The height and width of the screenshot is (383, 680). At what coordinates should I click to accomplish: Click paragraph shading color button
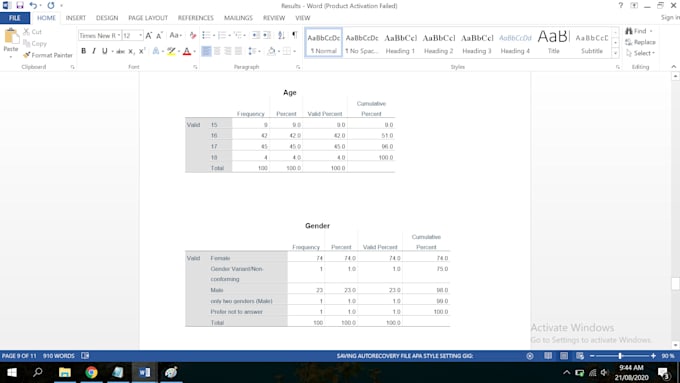coord(271,51)
